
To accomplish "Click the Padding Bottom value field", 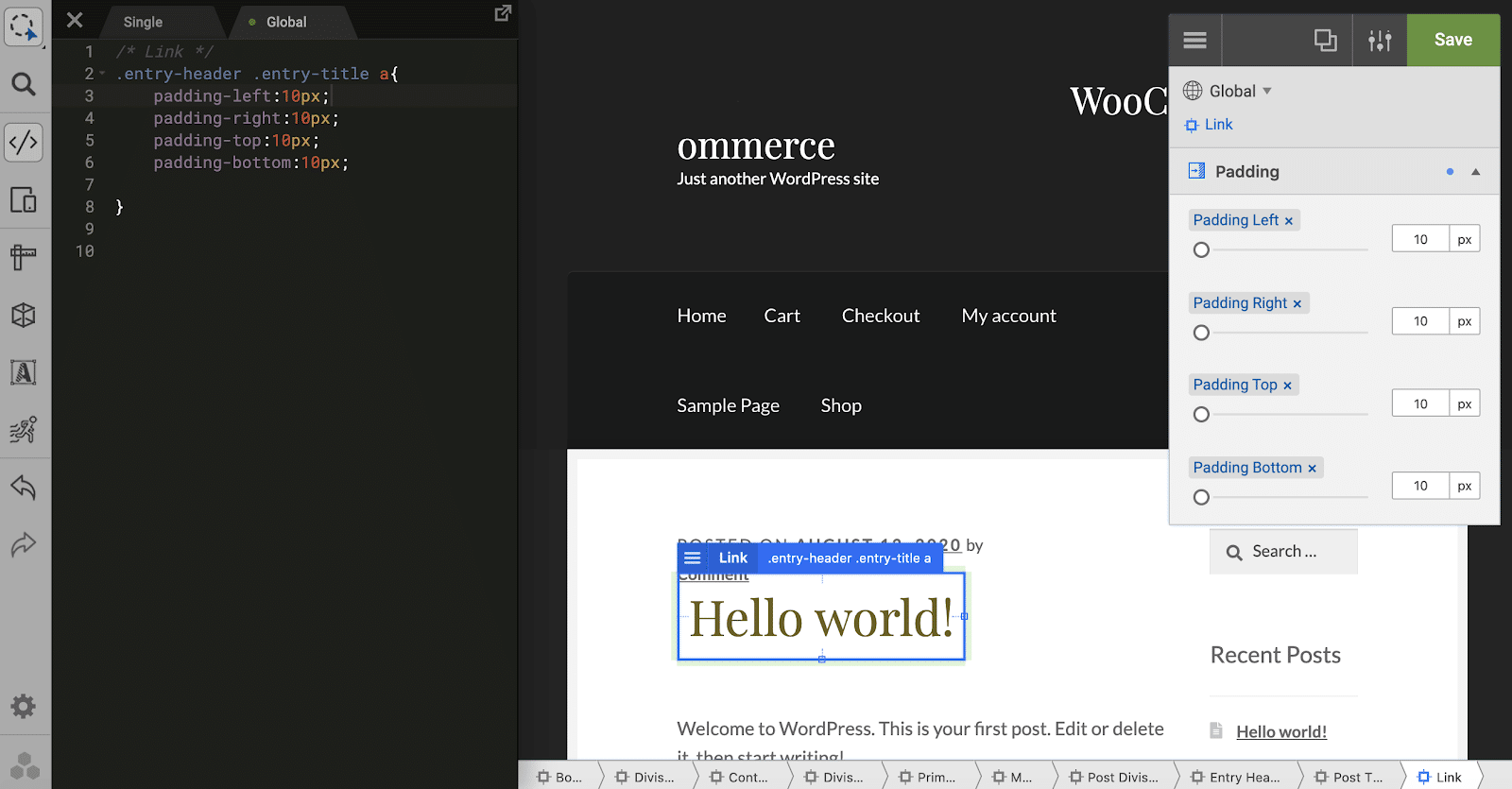I will tap(1419, 486).
